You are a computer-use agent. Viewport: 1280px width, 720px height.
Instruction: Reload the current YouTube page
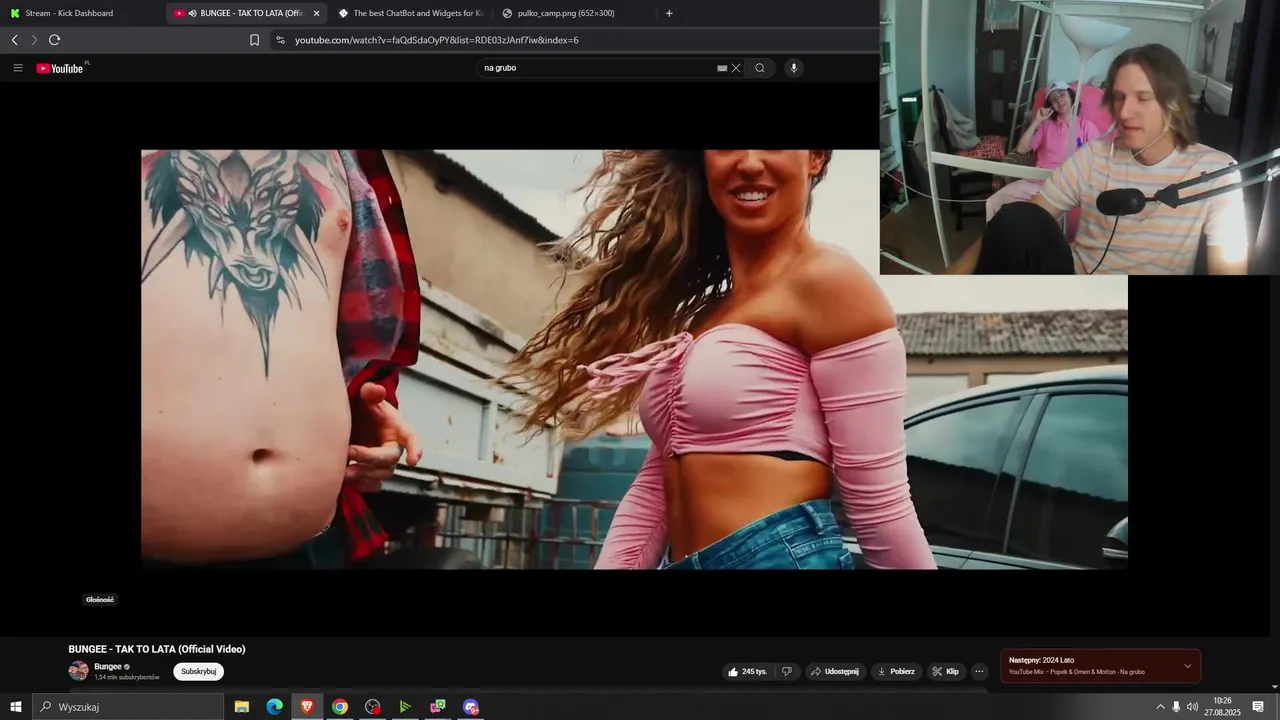click(x=54, y=40)
